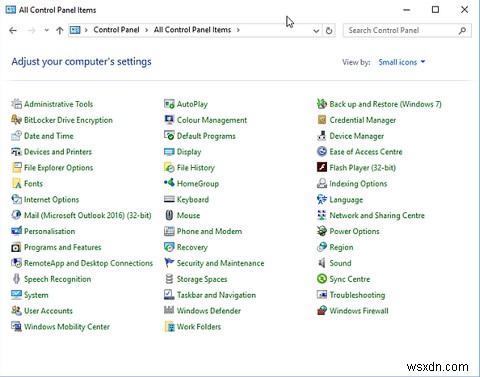The image size is (480, 377).
Task: Open the View by Small icons dropdown
Action: [x=402, y=62]
